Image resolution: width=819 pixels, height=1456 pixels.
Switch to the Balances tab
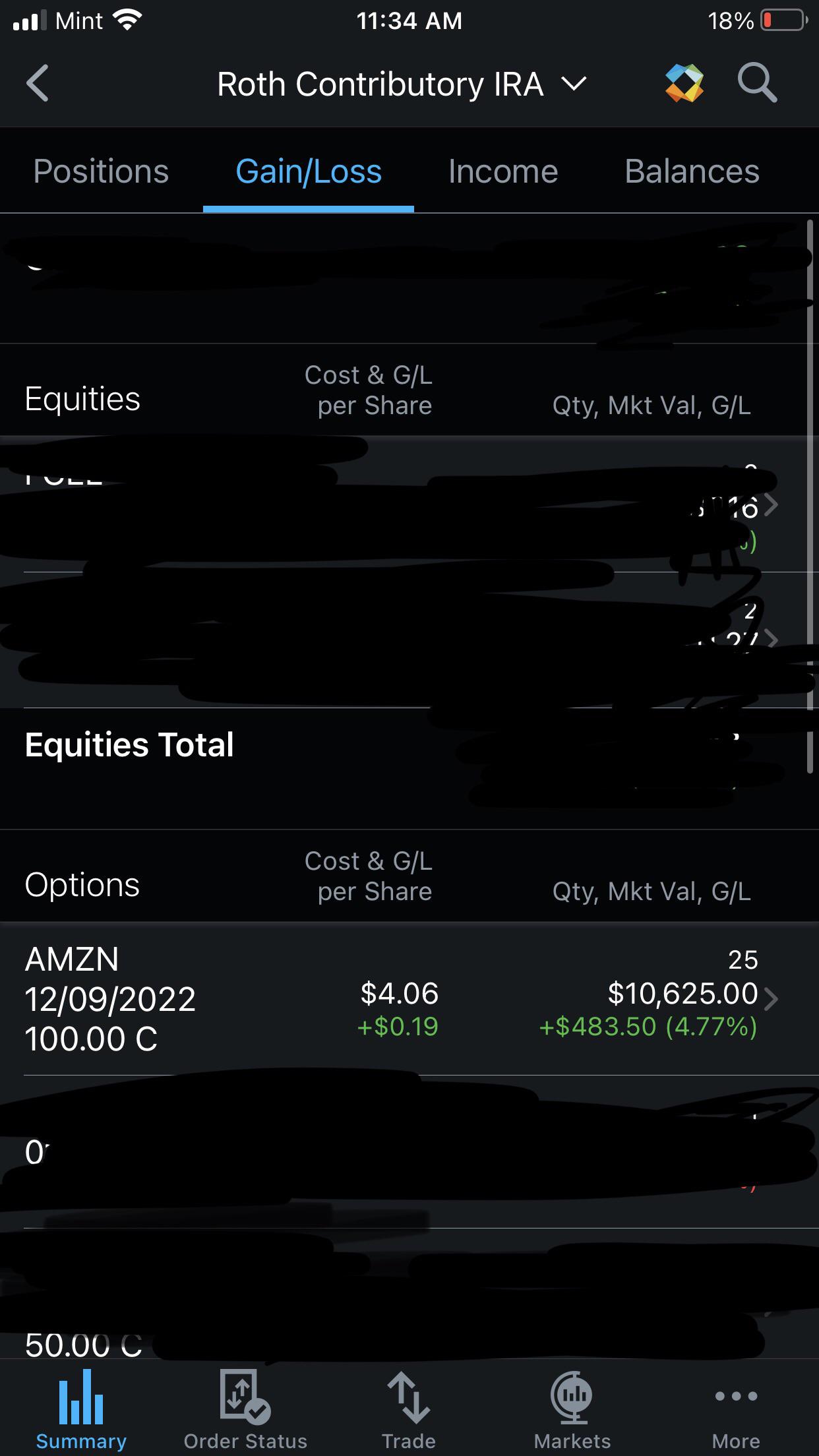click(x=692, y=171)
